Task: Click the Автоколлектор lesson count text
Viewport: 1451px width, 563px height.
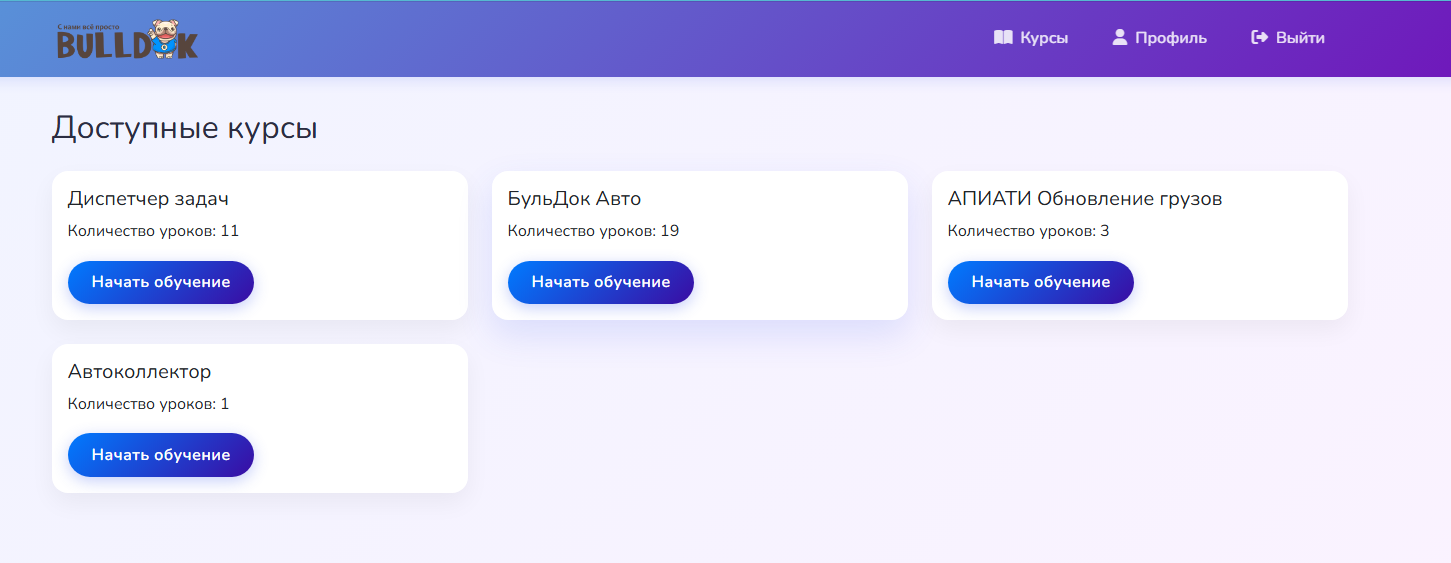Action: [x=148, y=404]
